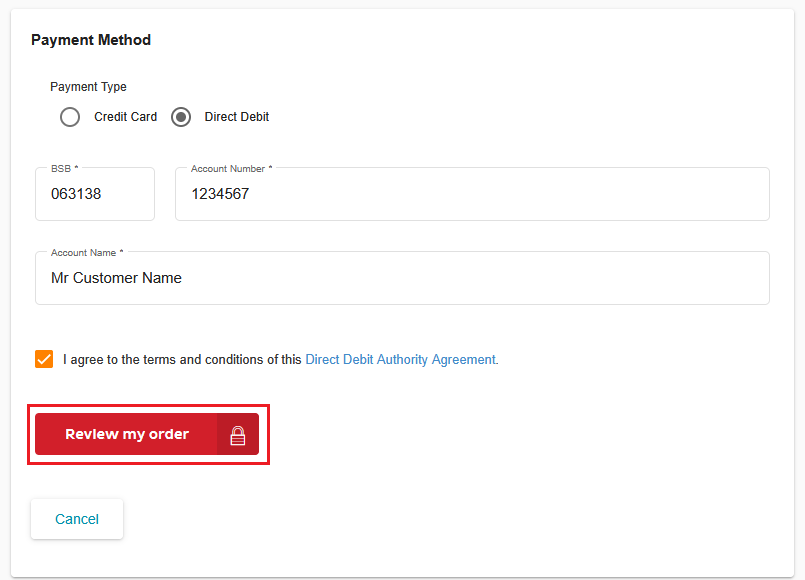Click the 'I agree to the terms' text
Viewport: 805px width, 580px height.
[182, 359]
